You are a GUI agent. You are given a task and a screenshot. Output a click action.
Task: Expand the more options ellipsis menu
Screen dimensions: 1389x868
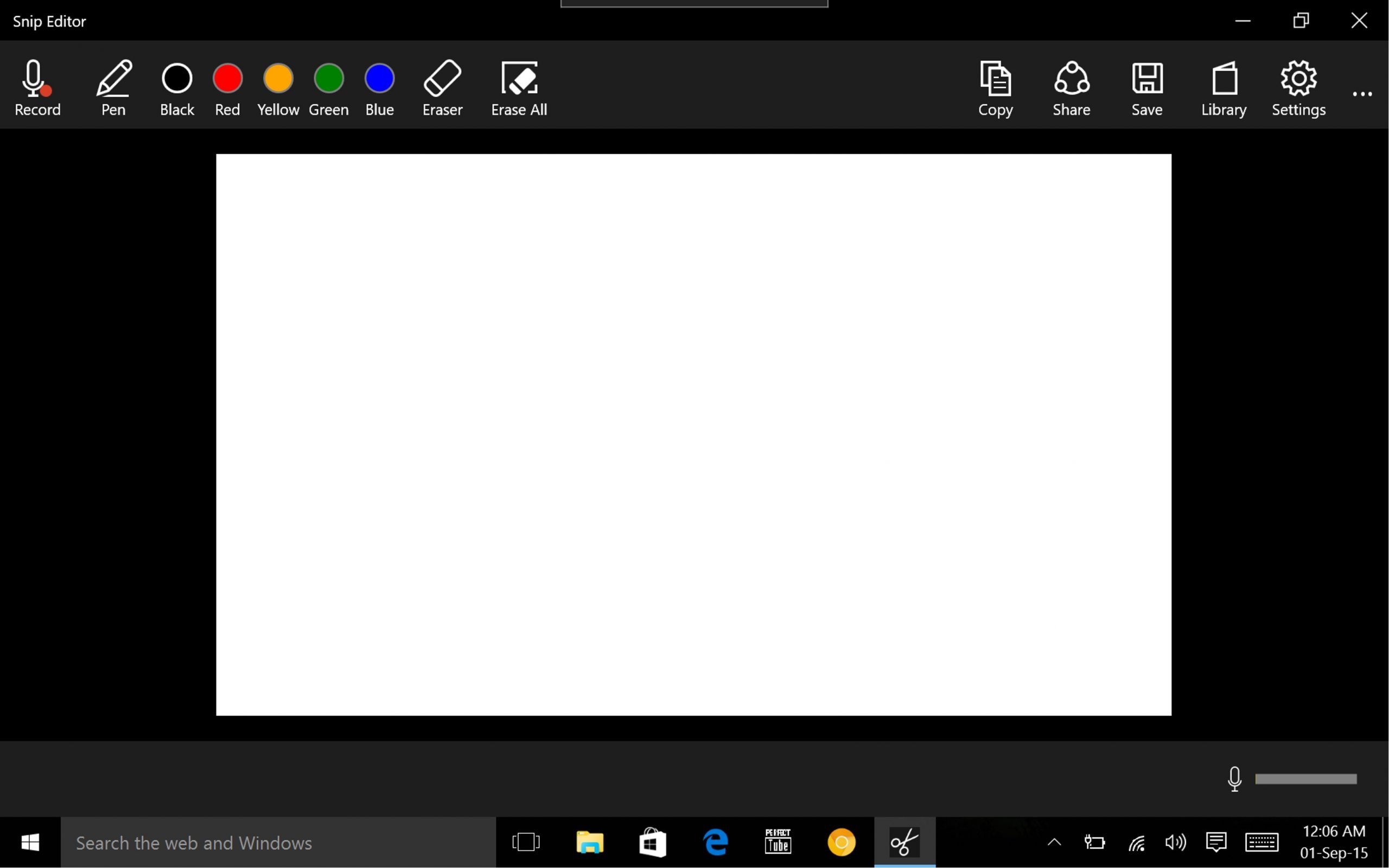[1362, 93]
